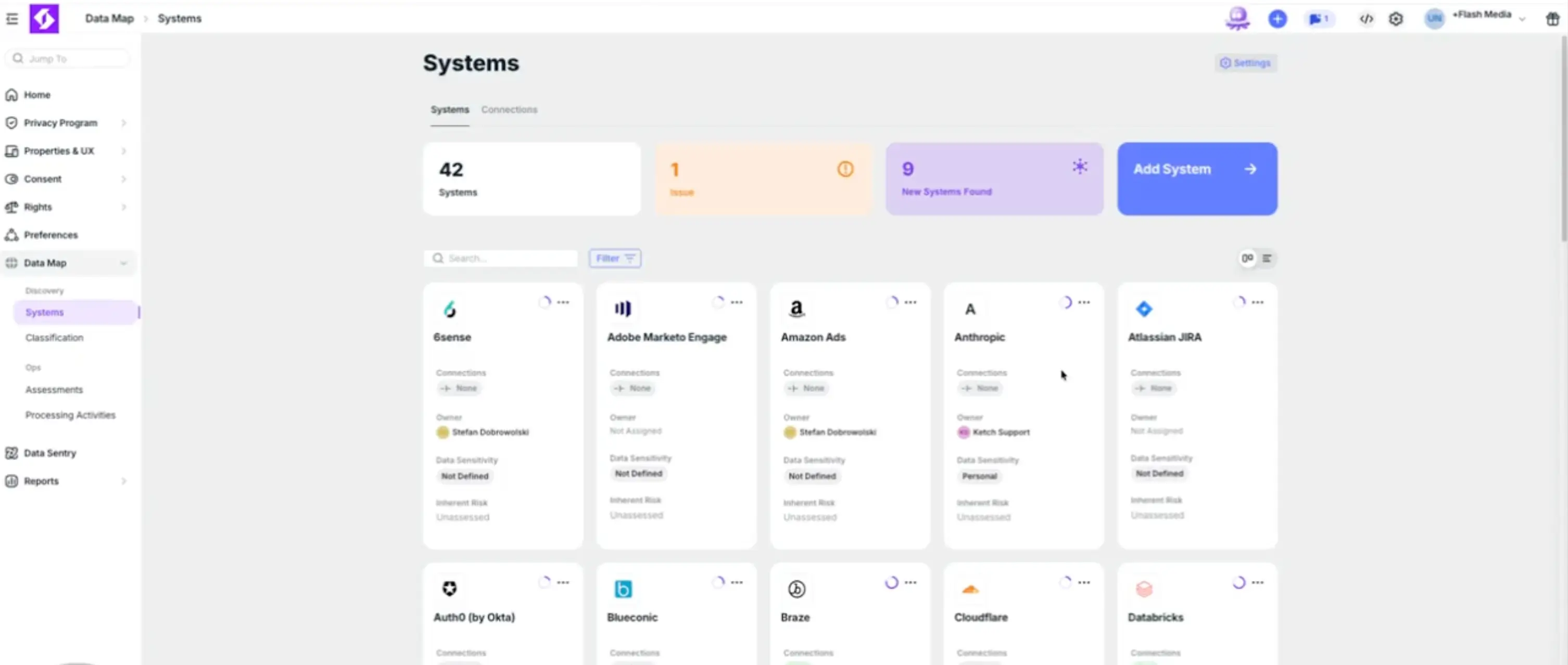Switch to grid card view
The image size is (1568, 665).
point(1247,259)
